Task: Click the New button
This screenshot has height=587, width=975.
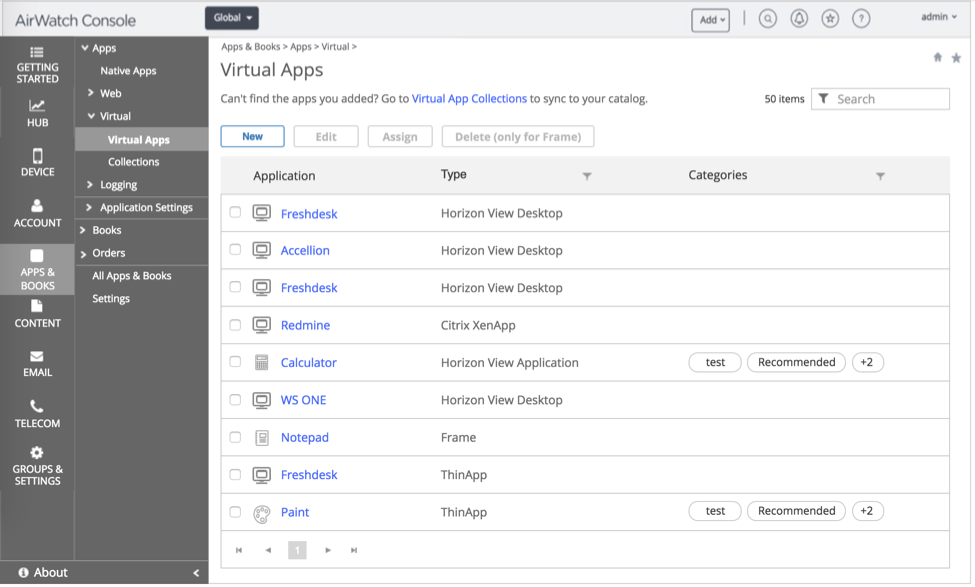Action: coord(252,136)
